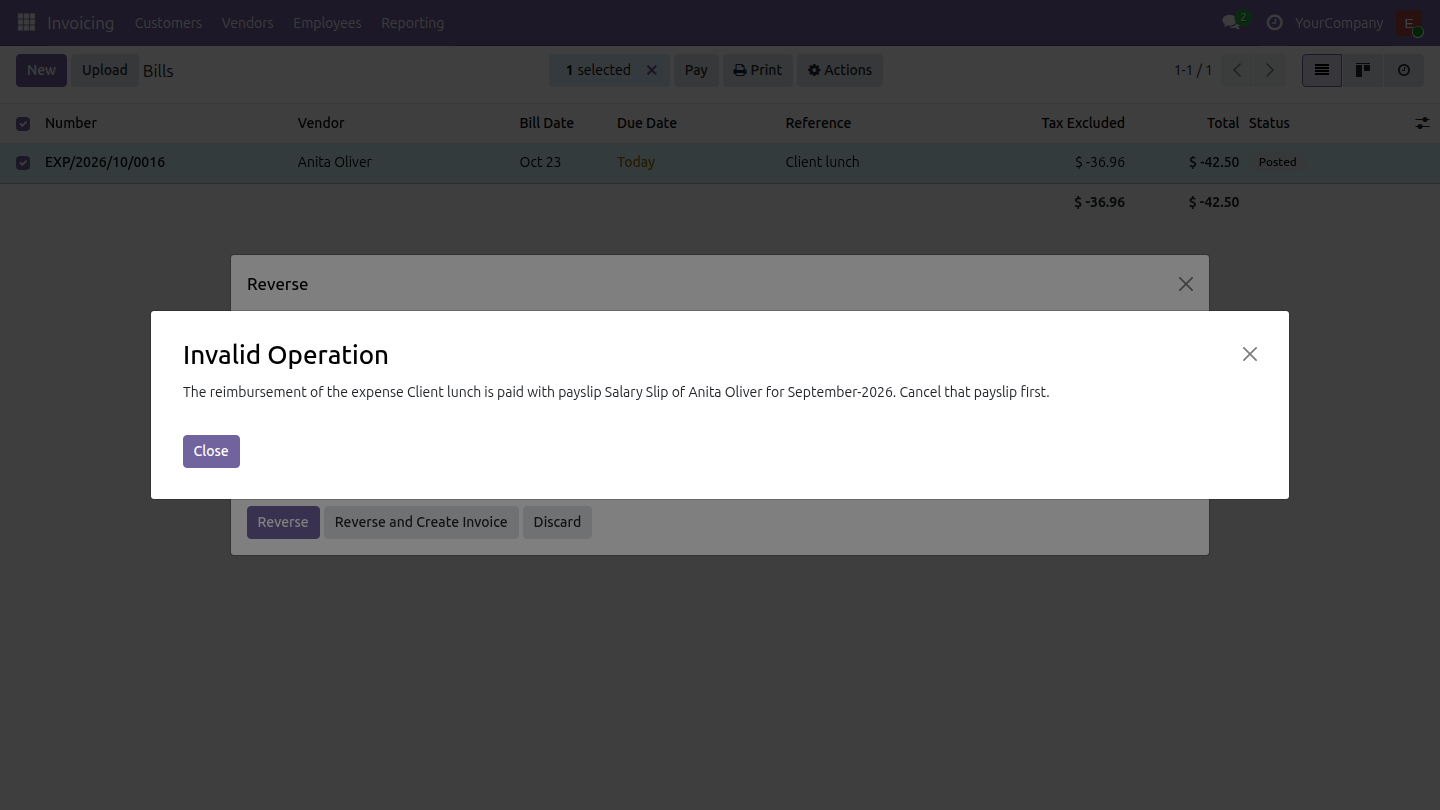Open the activities clock icon

(x=1274, y=22)
